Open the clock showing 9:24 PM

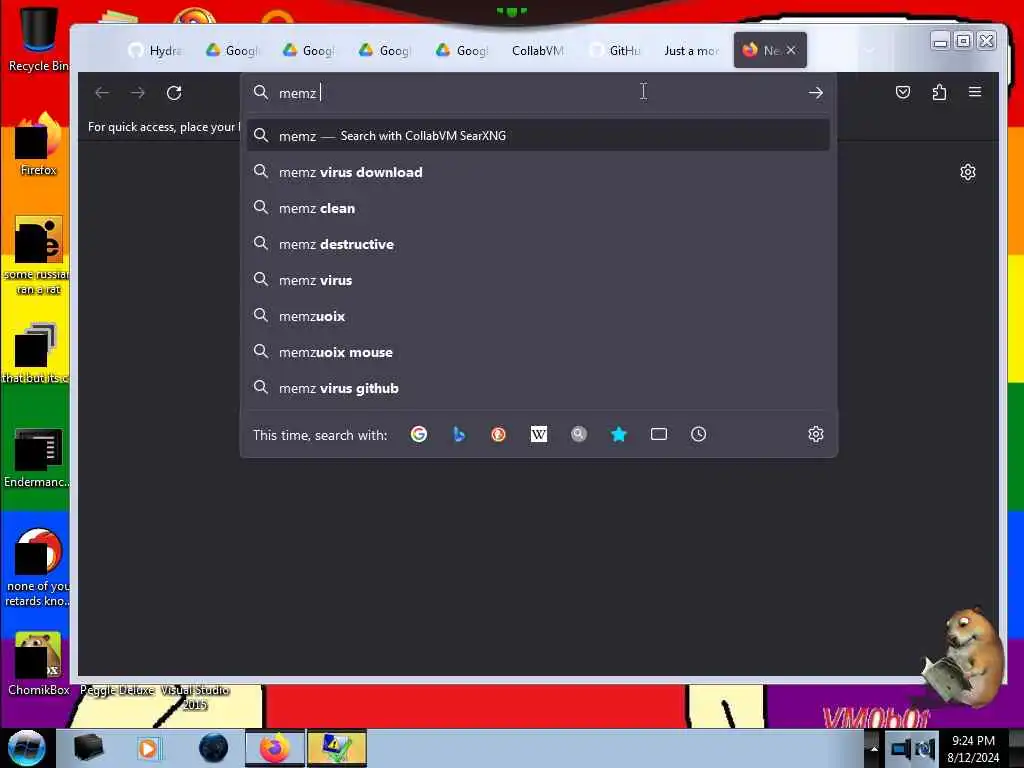[x=973, y=749]
